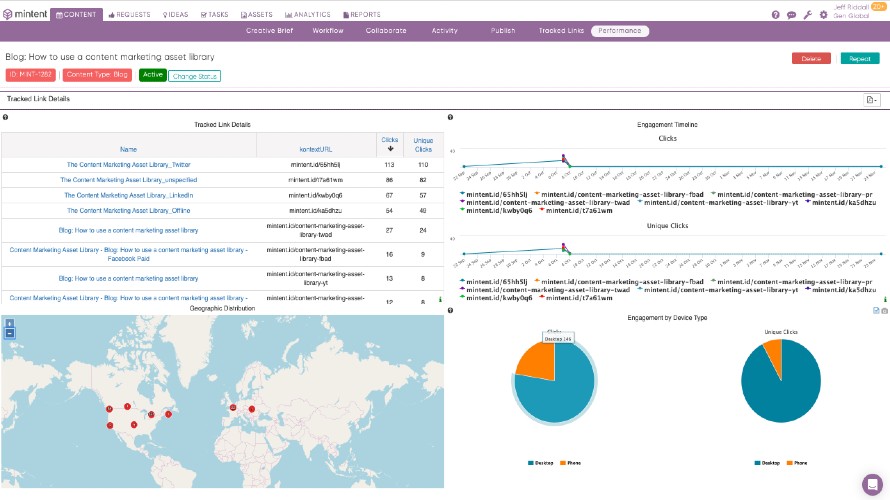Zoom in on the geographic map
Image resolution: width=890 pixels, height=500 pixels.
10,323
